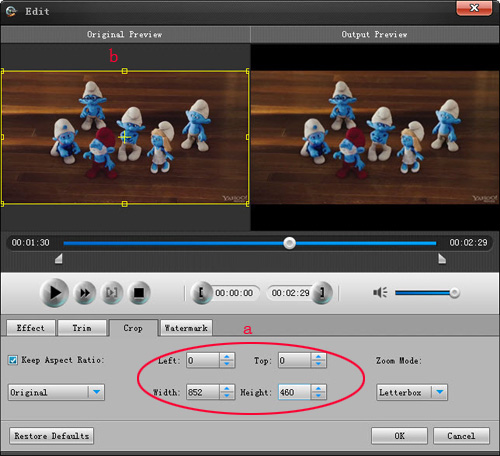This screenshot has height=456, width=500.
Task: Increase the Left crop value
Action: (227, 357)
